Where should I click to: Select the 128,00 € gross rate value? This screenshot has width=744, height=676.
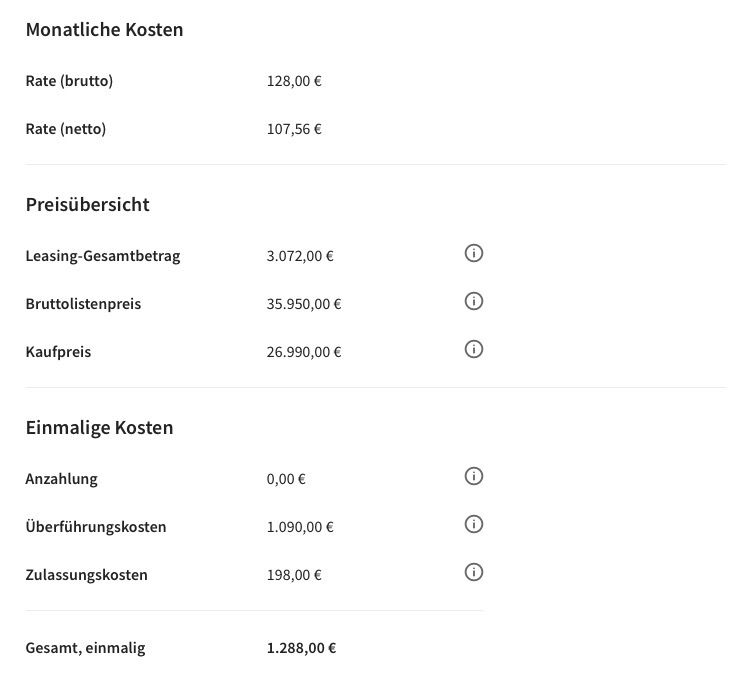pyautogui.click(x=294, y=81)
